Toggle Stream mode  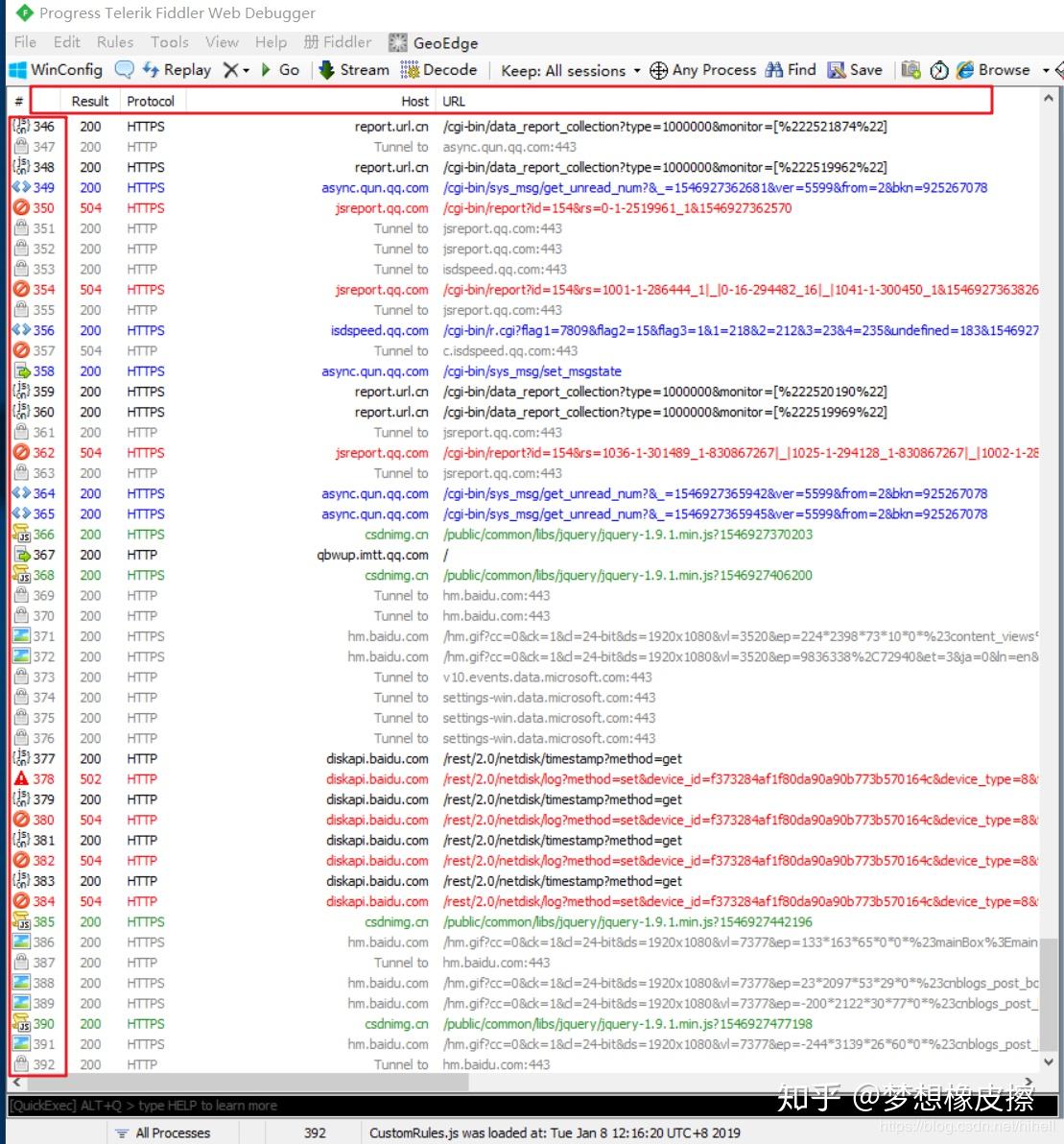(354, 70)
